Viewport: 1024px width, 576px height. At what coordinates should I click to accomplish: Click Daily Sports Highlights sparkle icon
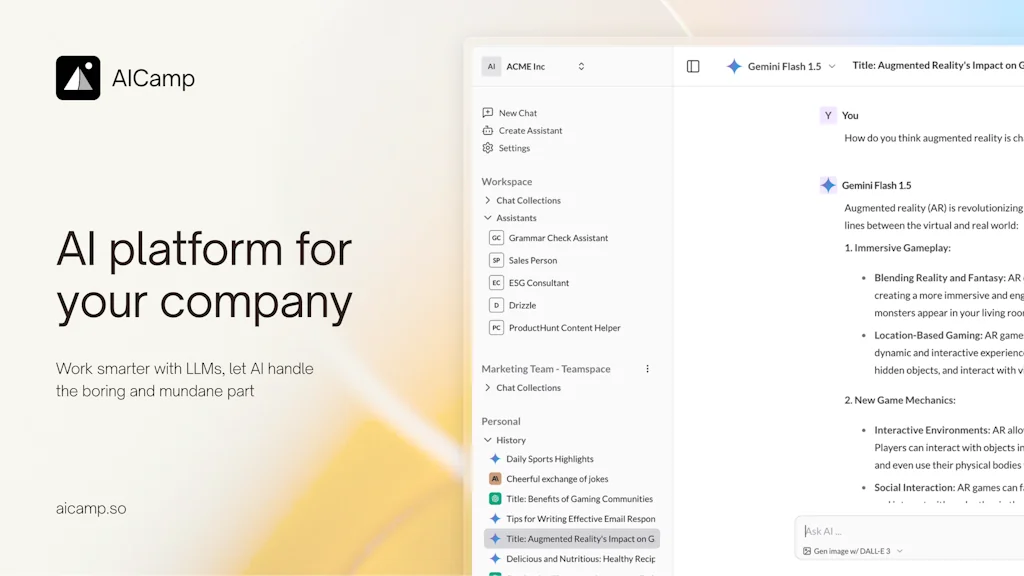tap(495, 458)
